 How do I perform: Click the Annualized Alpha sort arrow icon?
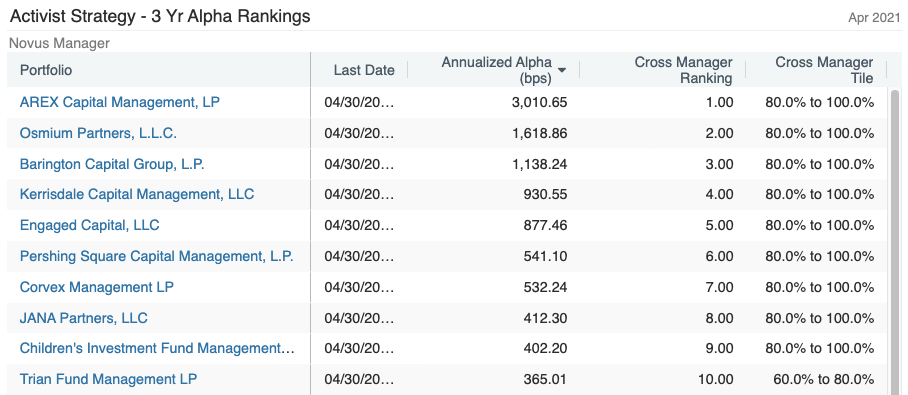click(561, 70)
